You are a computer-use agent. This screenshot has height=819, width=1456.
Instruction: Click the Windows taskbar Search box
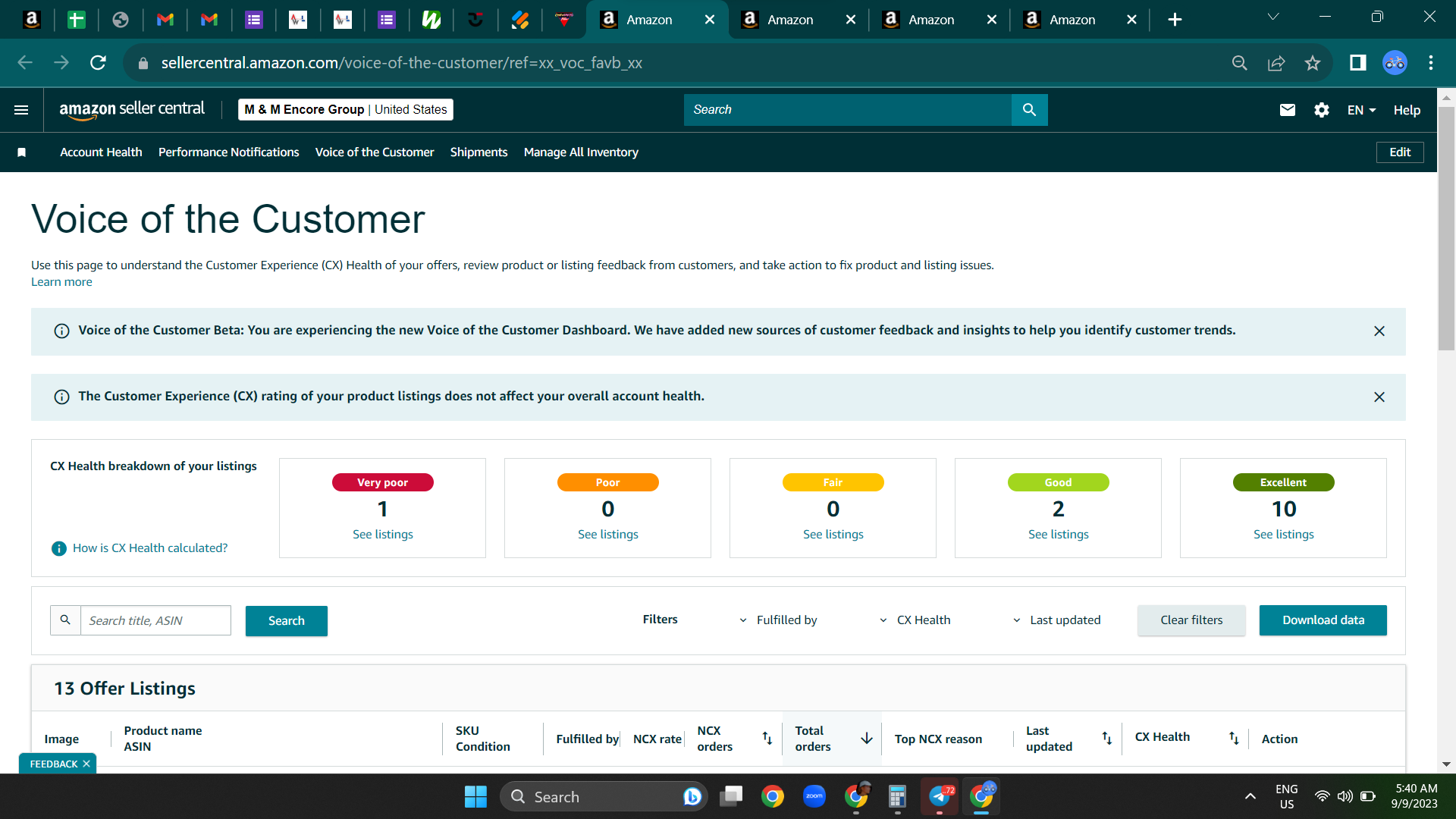coord(604,797)
